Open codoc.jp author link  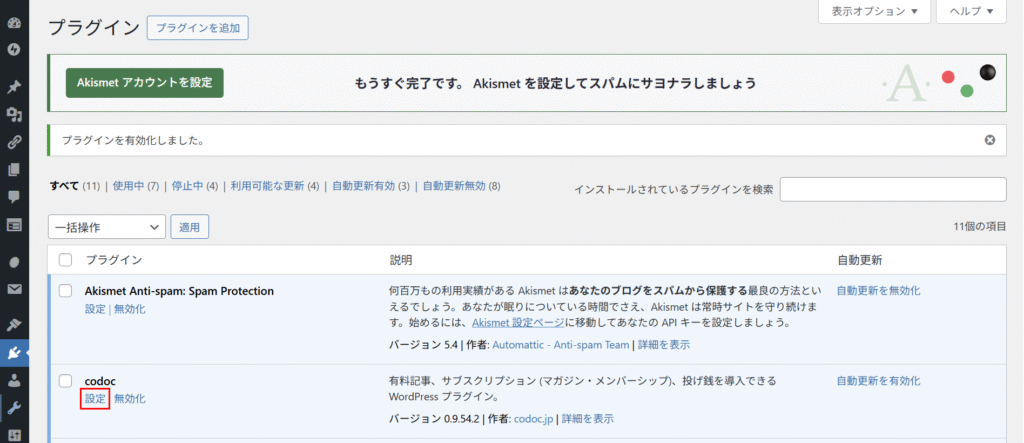(x=534, y=419)
